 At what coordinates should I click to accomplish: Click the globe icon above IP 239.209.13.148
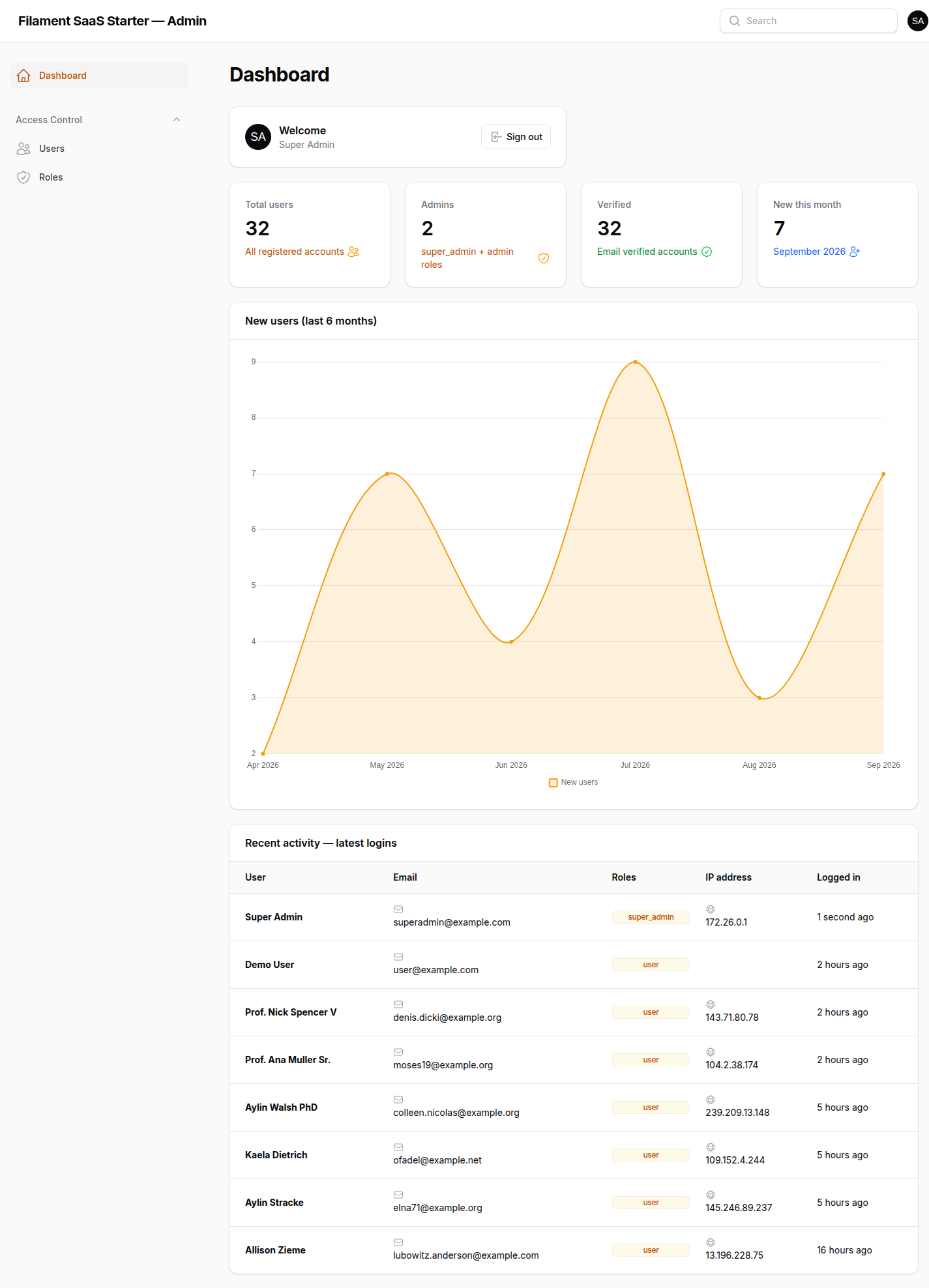711,1100
